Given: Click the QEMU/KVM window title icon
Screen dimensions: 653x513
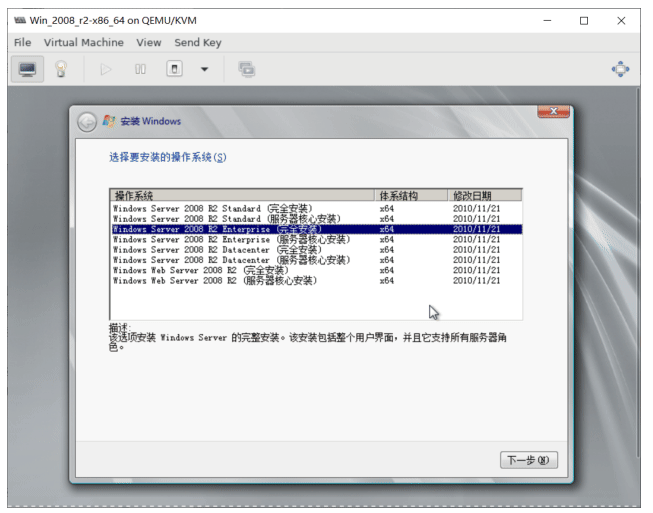Looking at the screenshot, I should pos(20,20).
